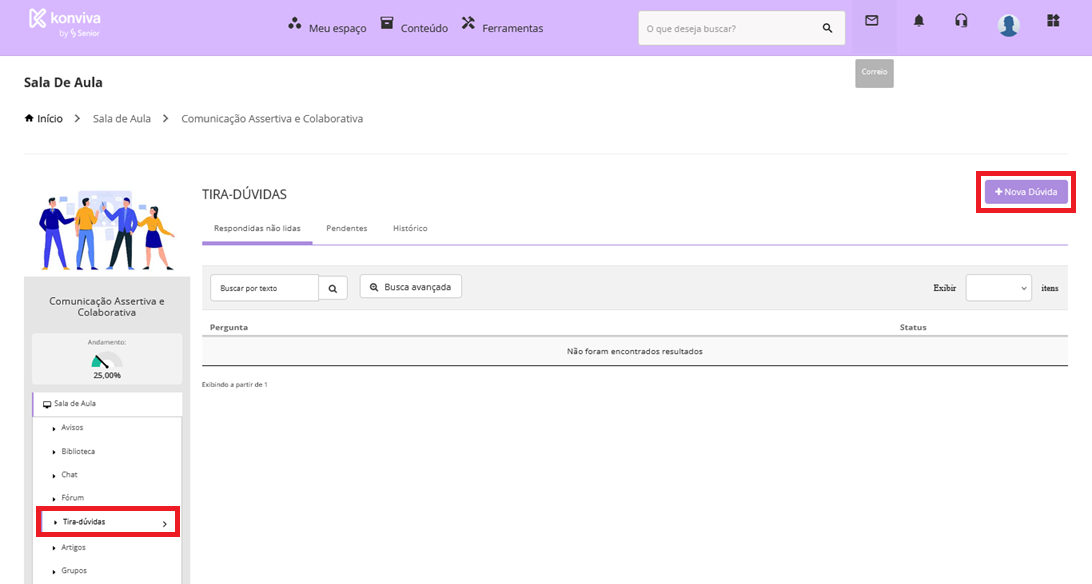This screenshot has height=584, width=1092.
Task: Open the headset support icon
Action: coord(961,21)
